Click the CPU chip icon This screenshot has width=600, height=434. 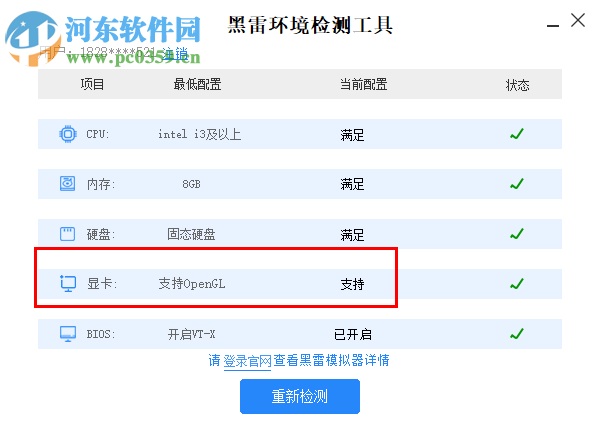pyautogui.click(x=68, y=134)
